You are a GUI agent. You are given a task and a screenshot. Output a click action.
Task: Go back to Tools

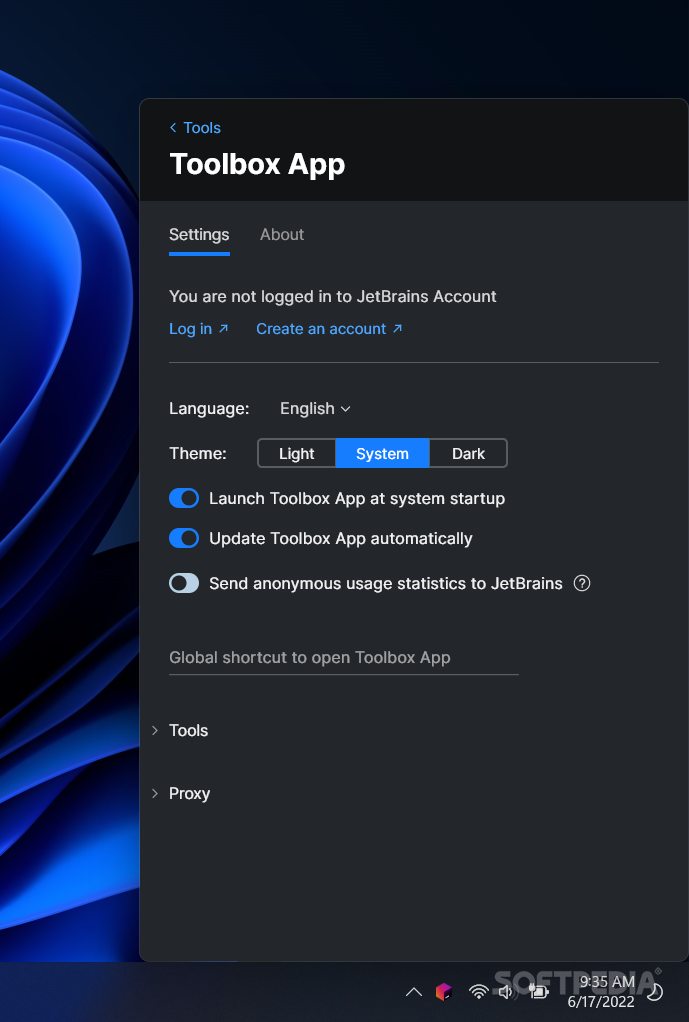(195, 128)
